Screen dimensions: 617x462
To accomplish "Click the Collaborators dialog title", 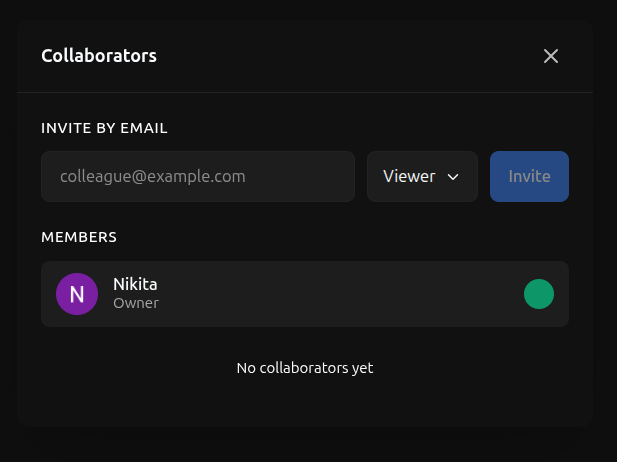I will 99,56.
